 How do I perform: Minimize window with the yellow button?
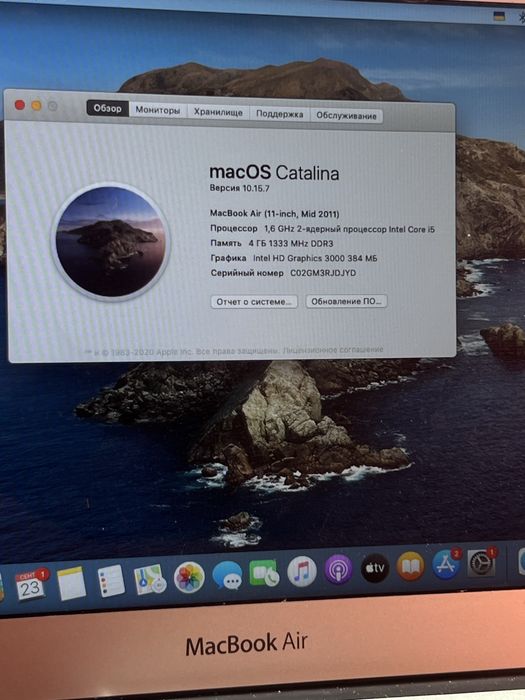click(x=36, y=106)
